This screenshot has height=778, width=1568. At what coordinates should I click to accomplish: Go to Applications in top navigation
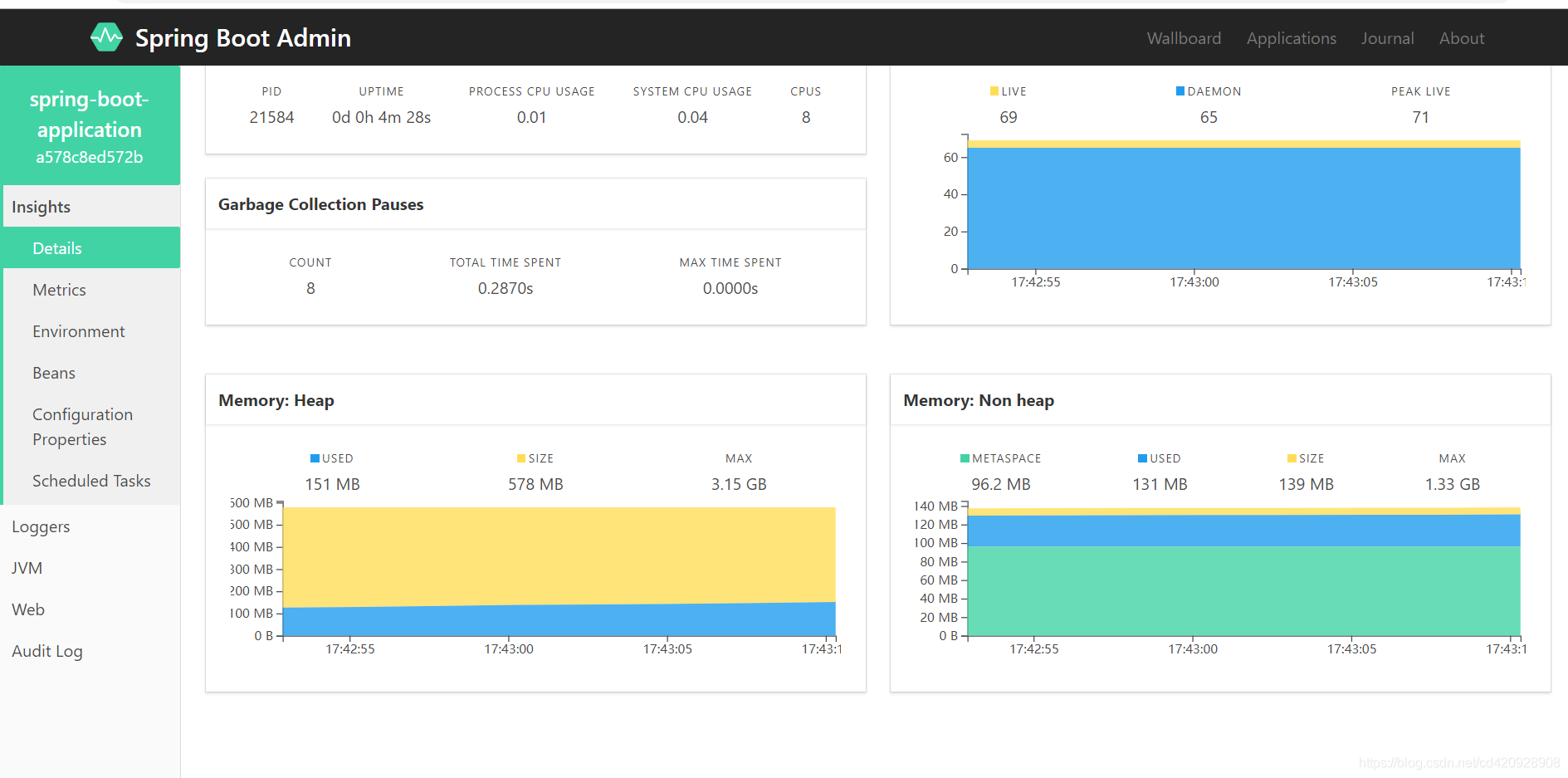(1291, 38)
